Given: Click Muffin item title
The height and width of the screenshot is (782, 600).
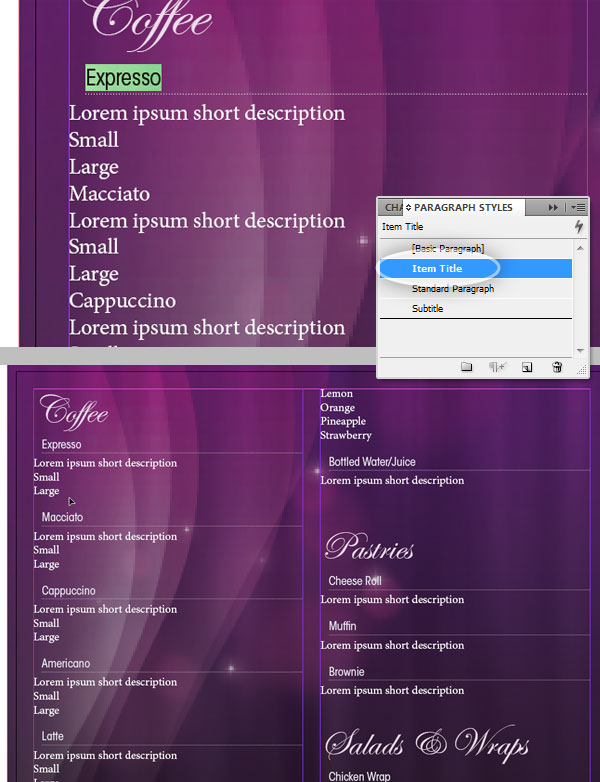Looking at the screenshot, I should pyautogui.click(x=342, y=626).
